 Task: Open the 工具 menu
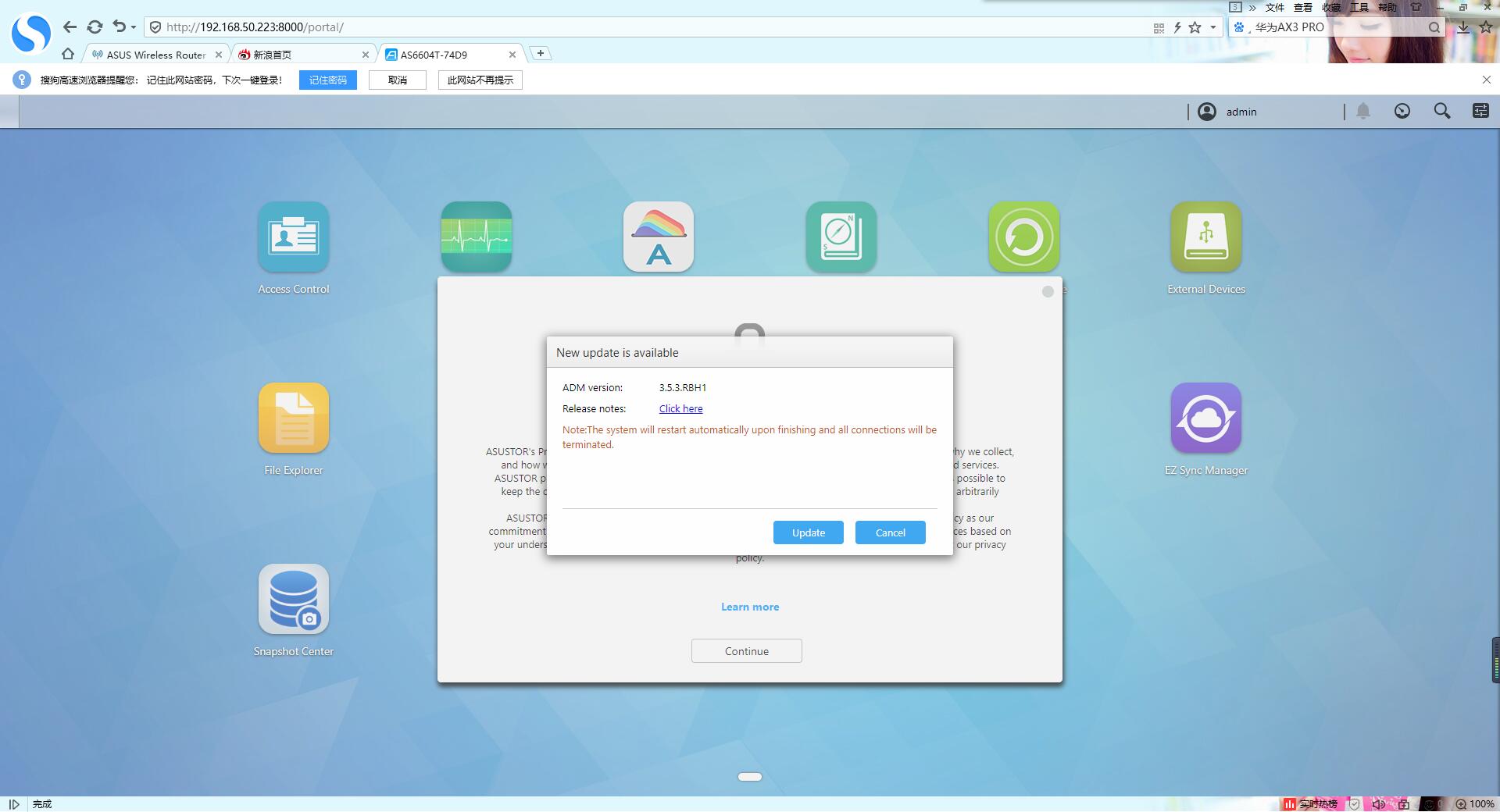(x=1359, y=7)
